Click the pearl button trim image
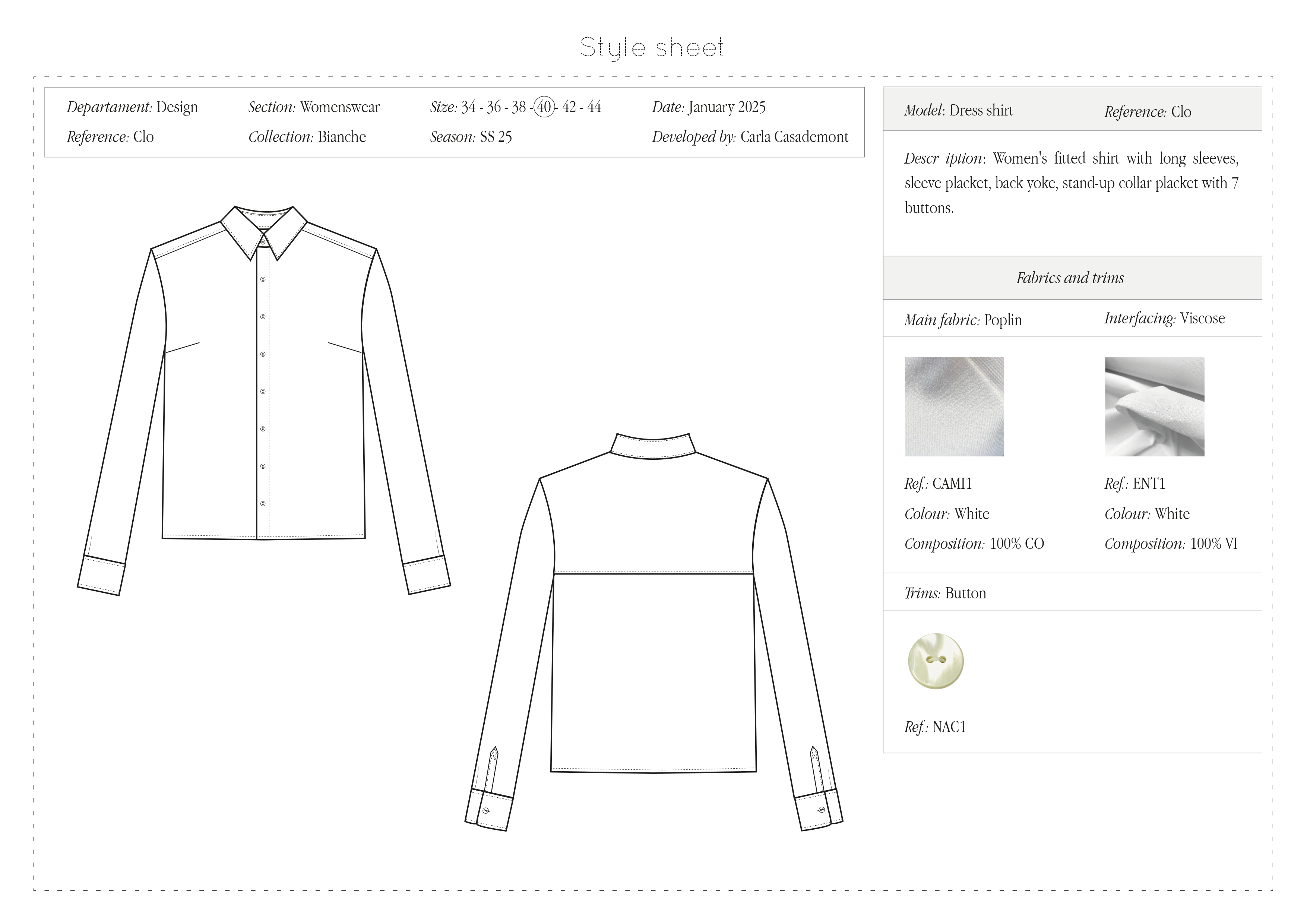Image resolution: width=1307 pixels, height=924 pixels. (x=935, y=662)
